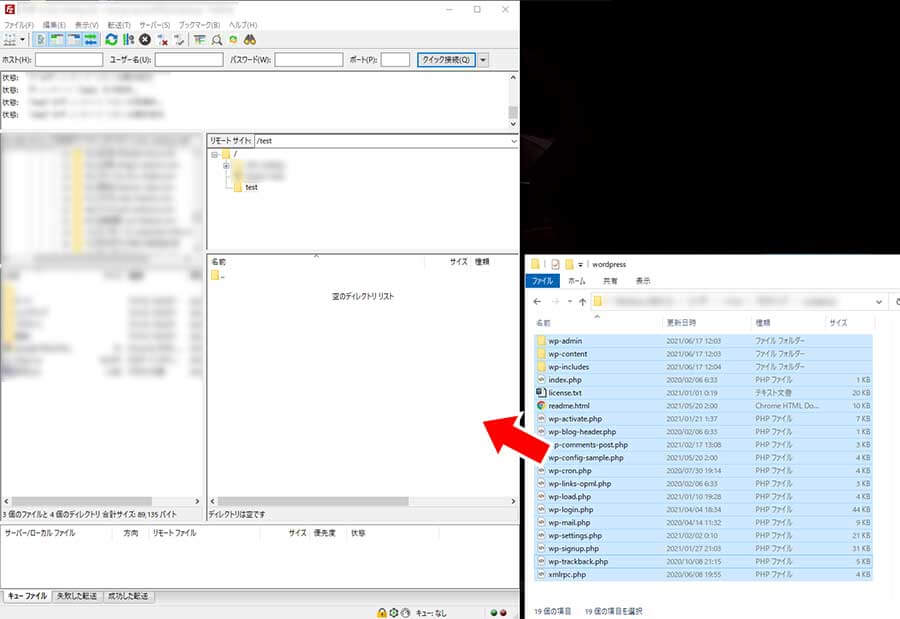The width and height of the screenshot is (900, 619).
Task: Open the directory listing filters icon
Action: (200, 40)
